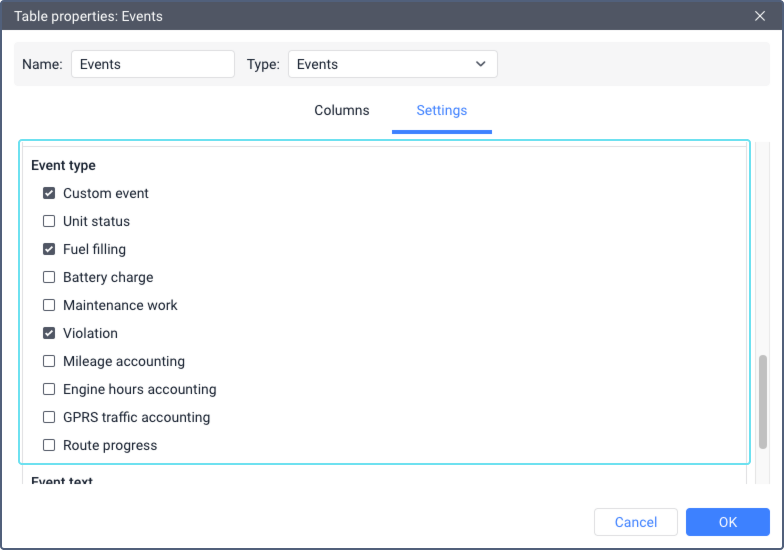784x550 pixels.
Task: Enable Maintenance work event type
Action: 49,305
